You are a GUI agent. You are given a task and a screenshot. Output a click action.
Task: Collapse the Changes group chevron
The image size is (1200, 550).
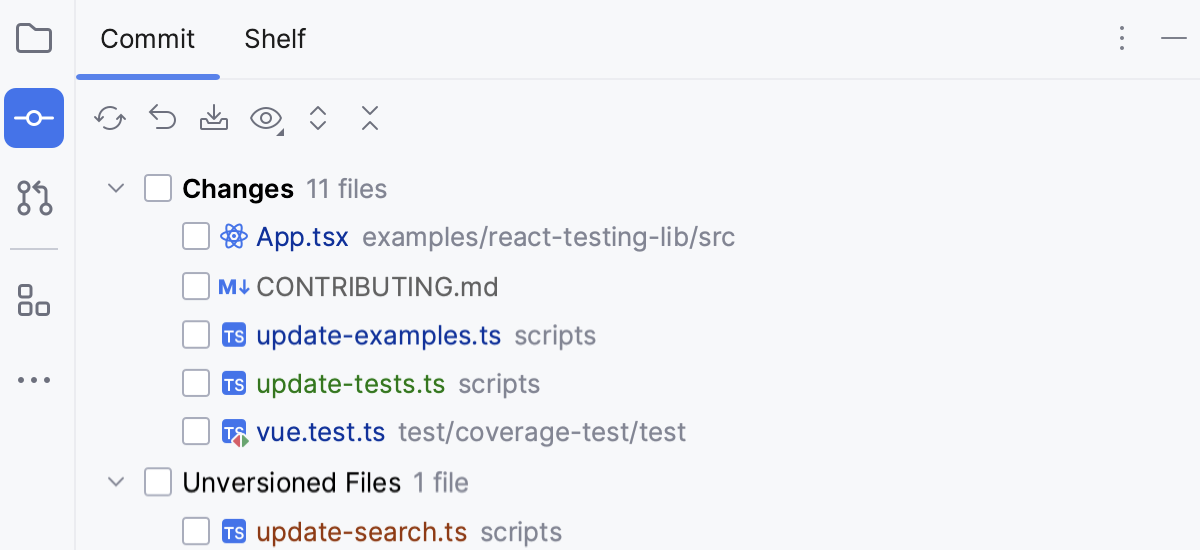point(117,188)
